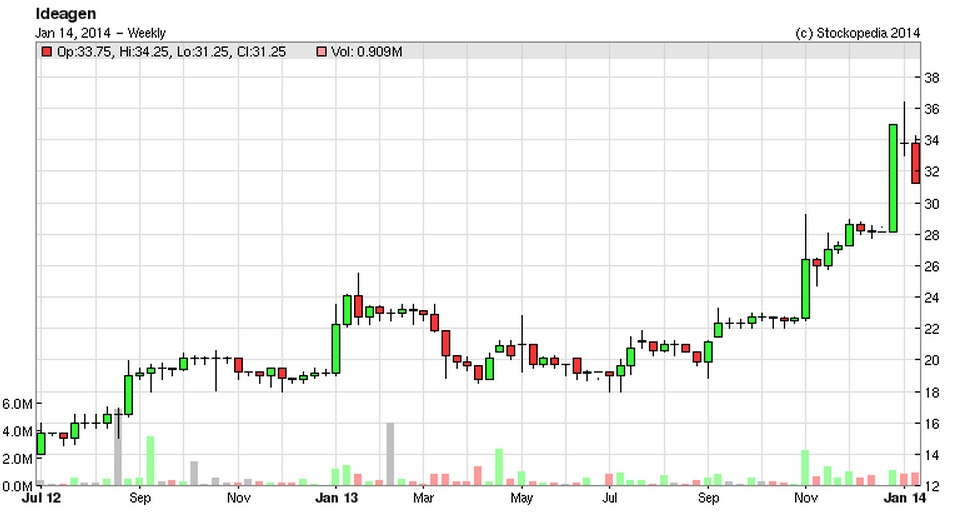Viewport: 954px width, 525px height.
Task: Click the first 'Nov' x-axis label
Action: (x=238, y=498)
